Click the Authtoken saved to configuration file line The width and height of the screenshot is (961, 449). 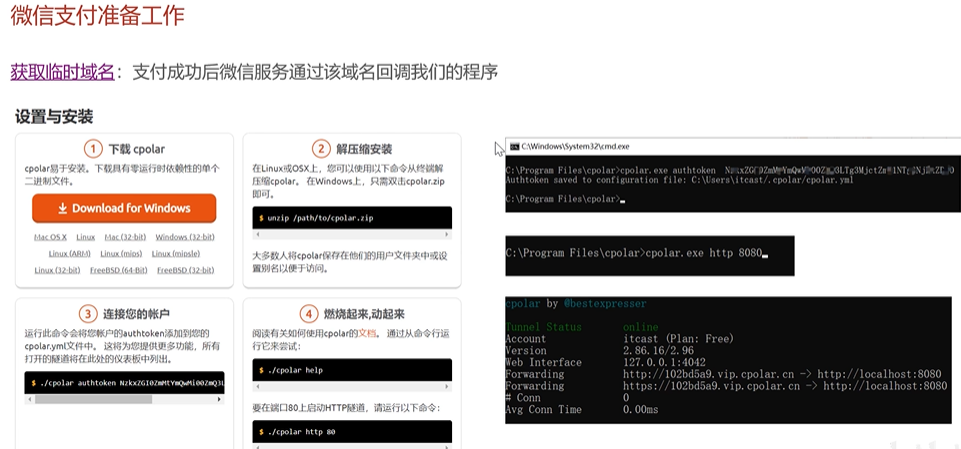coord(679,180)
